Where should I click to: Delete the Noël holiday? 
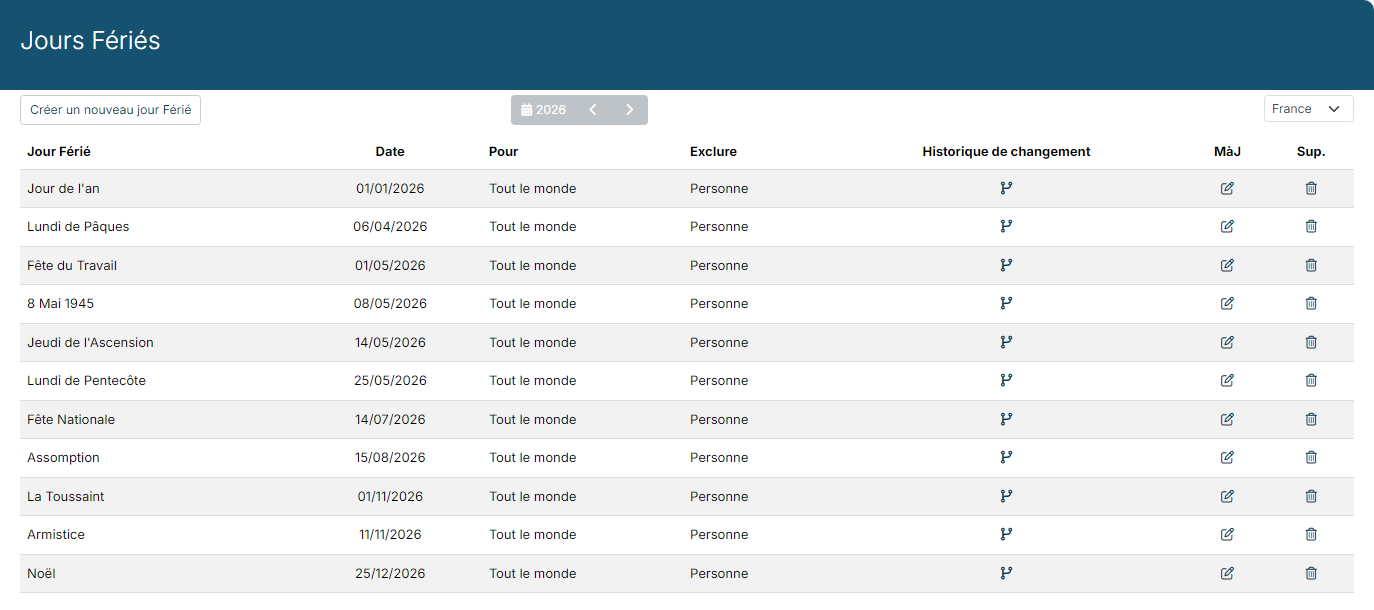click(1311, 573)
